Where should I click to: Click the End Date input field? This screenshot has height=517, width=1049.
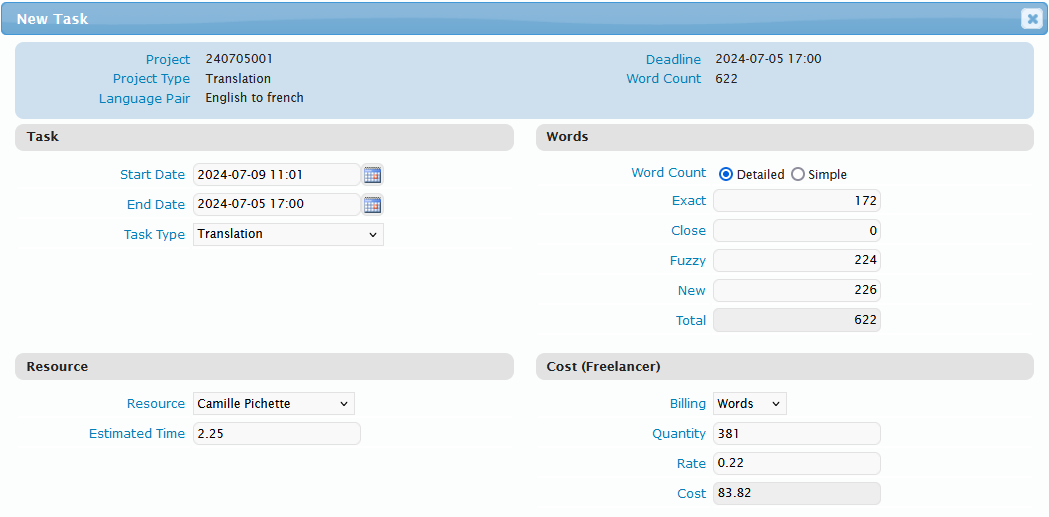(276, 205)
